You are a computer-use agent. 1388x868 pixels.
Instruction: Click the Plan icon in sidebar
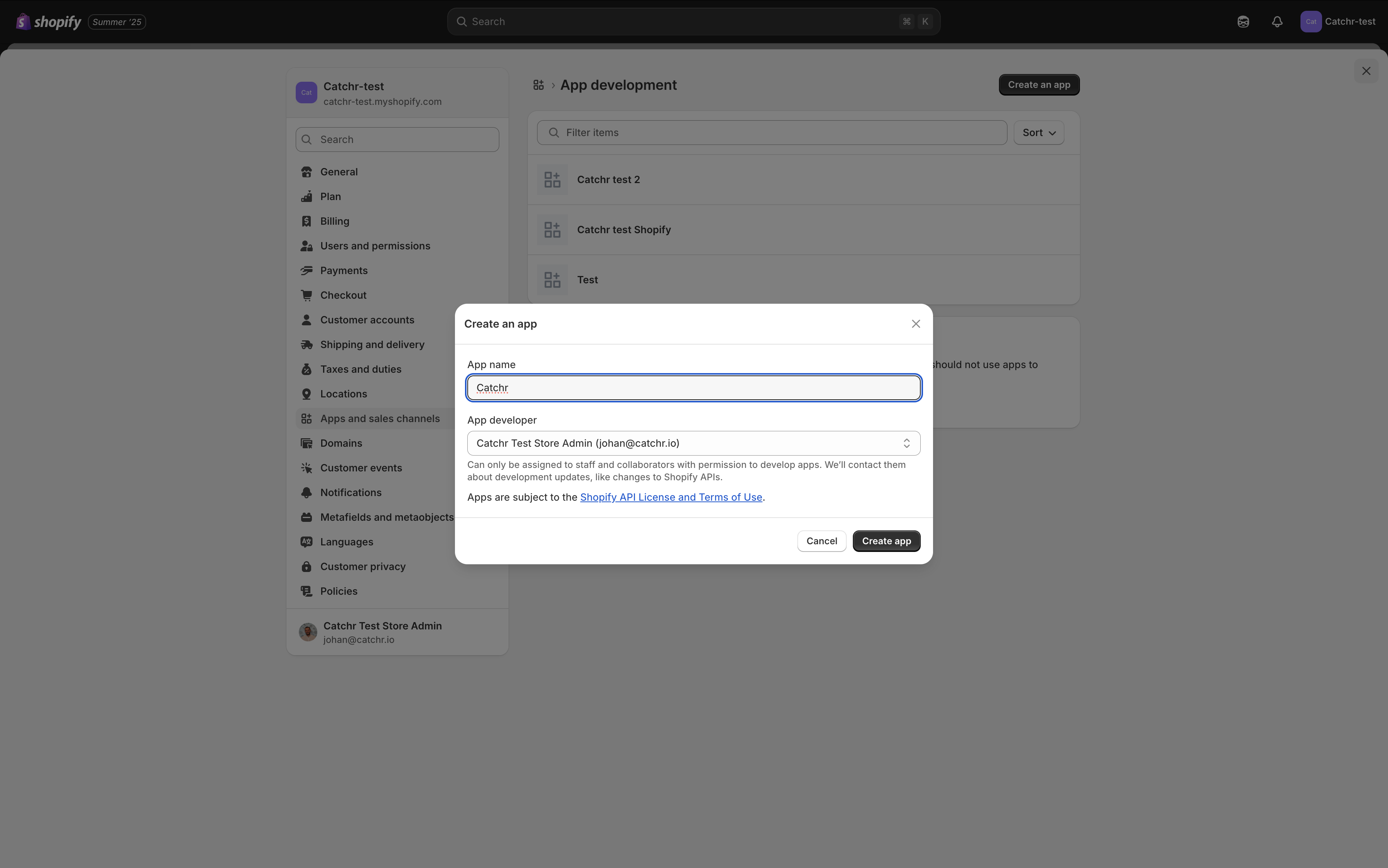(x=307, y=197)
